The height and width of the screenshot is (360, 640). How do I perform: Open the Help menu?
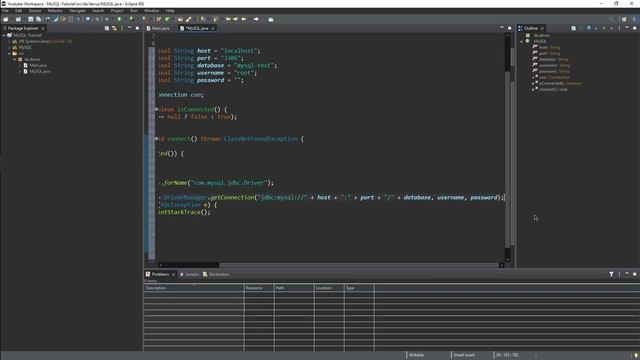click(170, 11)
